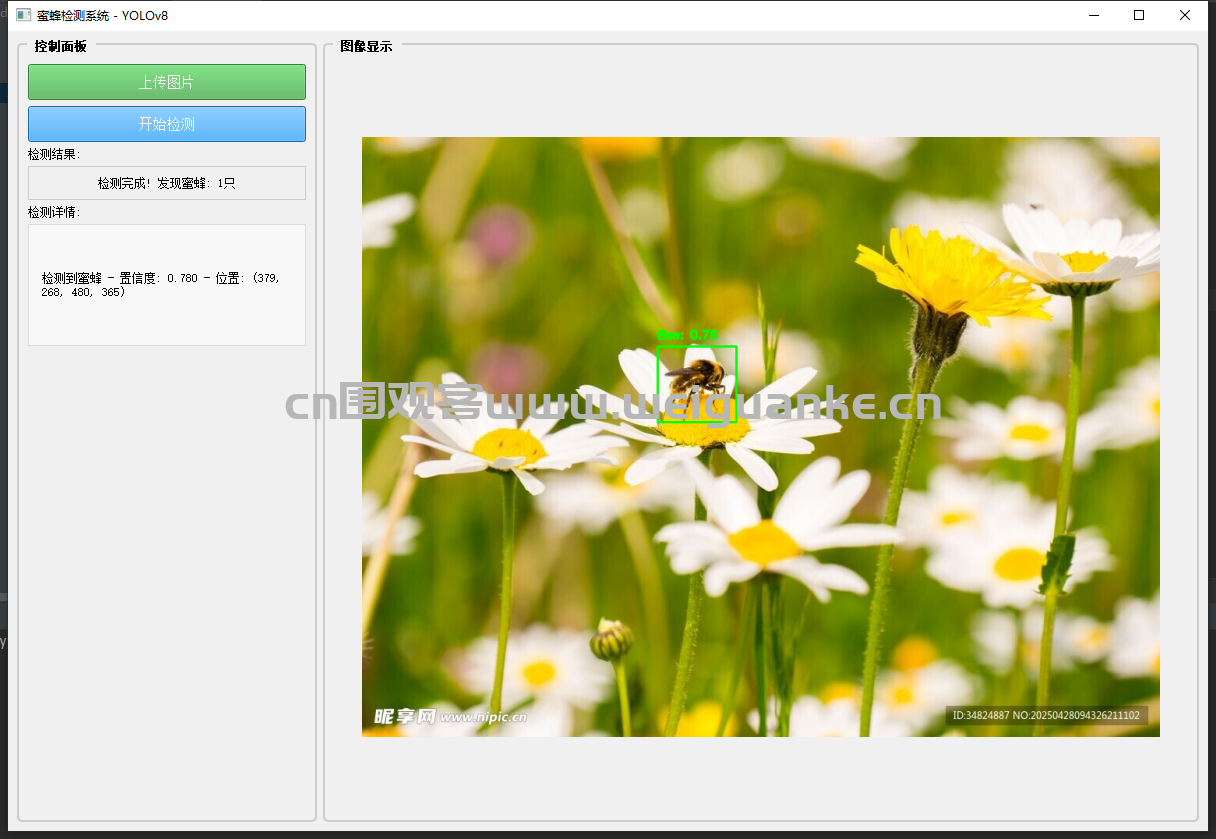1216x839 pixels.
Task: Click the 上传图片 upload button
Action: 166,82
